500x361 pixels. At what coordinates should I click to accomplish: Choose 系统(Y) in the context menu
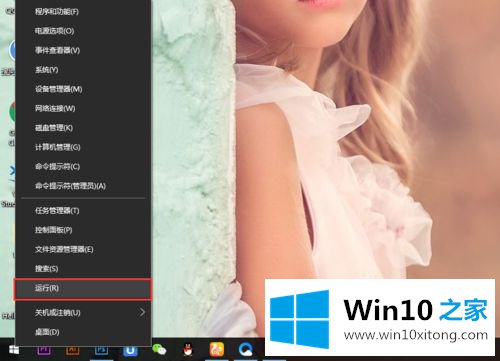click(x=83, y=70)
